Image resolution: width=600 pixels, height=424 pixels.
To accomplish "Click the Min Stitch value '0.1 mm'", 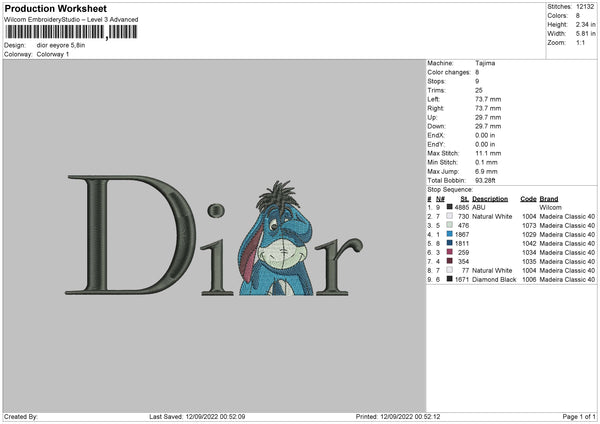I will 486,162.
